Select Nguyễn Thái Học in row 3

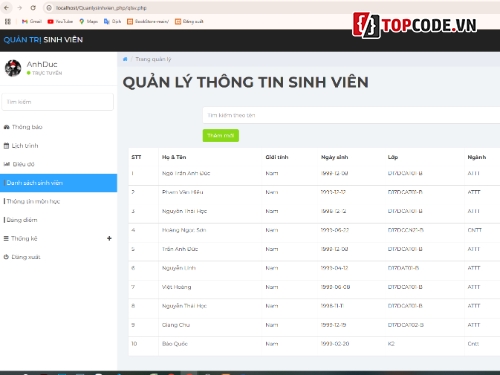(184, 211)
